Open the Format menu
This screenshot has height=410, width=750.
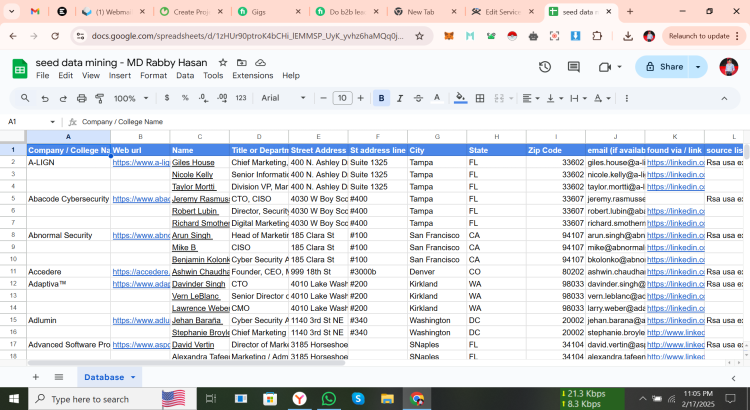[154, 76]
